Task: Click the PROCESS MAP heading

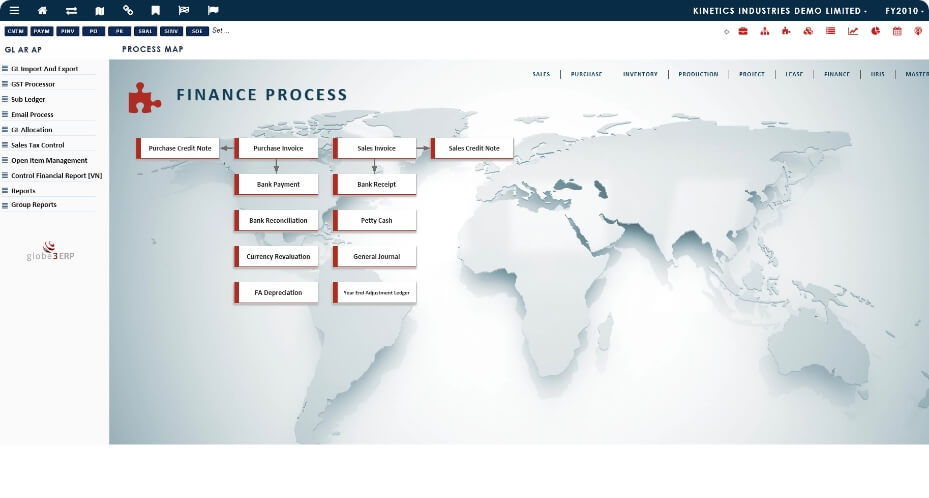Action: coord(153,49)
